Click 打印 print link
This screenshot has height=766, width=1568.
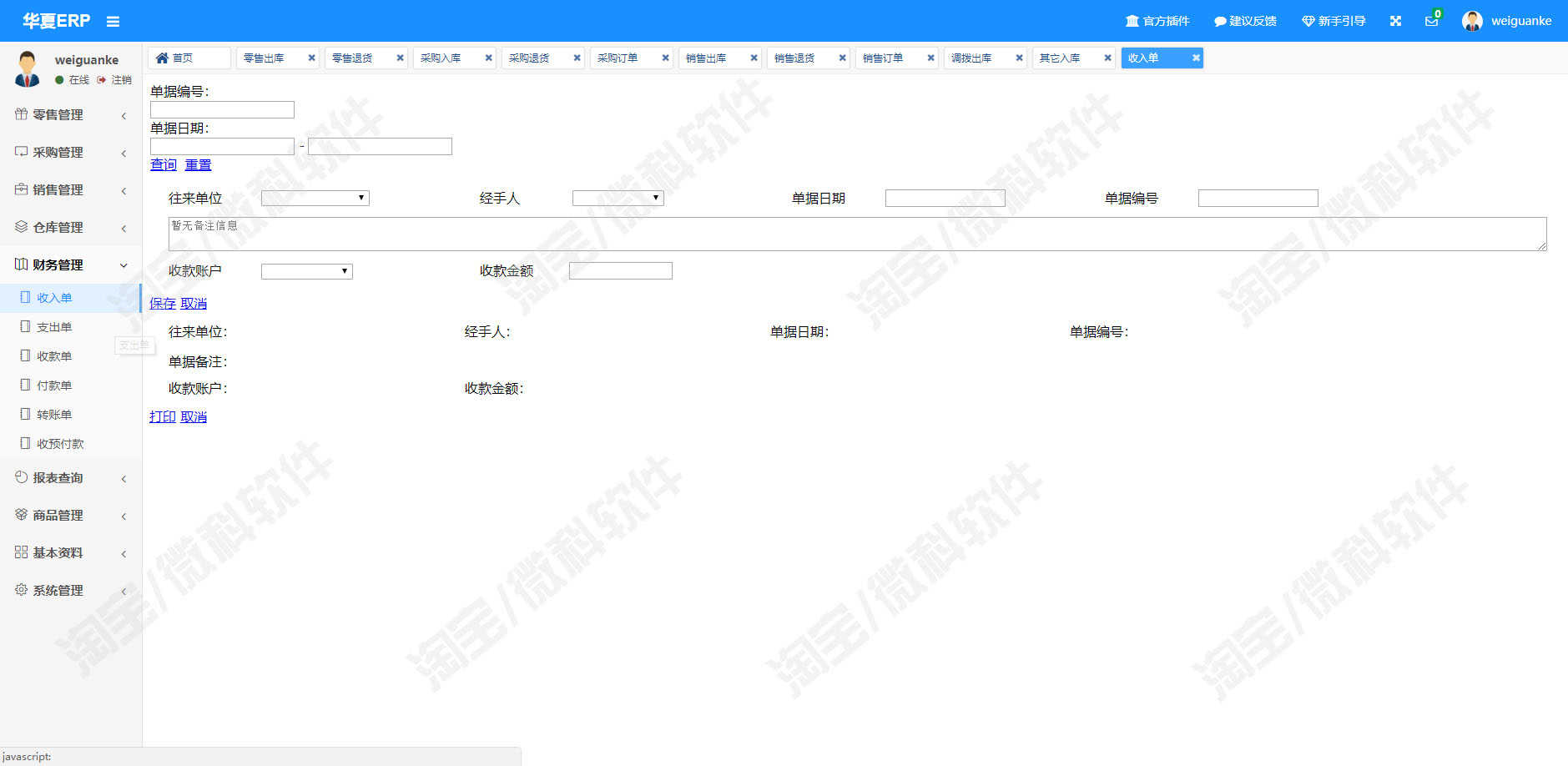(x=163, y=416)
